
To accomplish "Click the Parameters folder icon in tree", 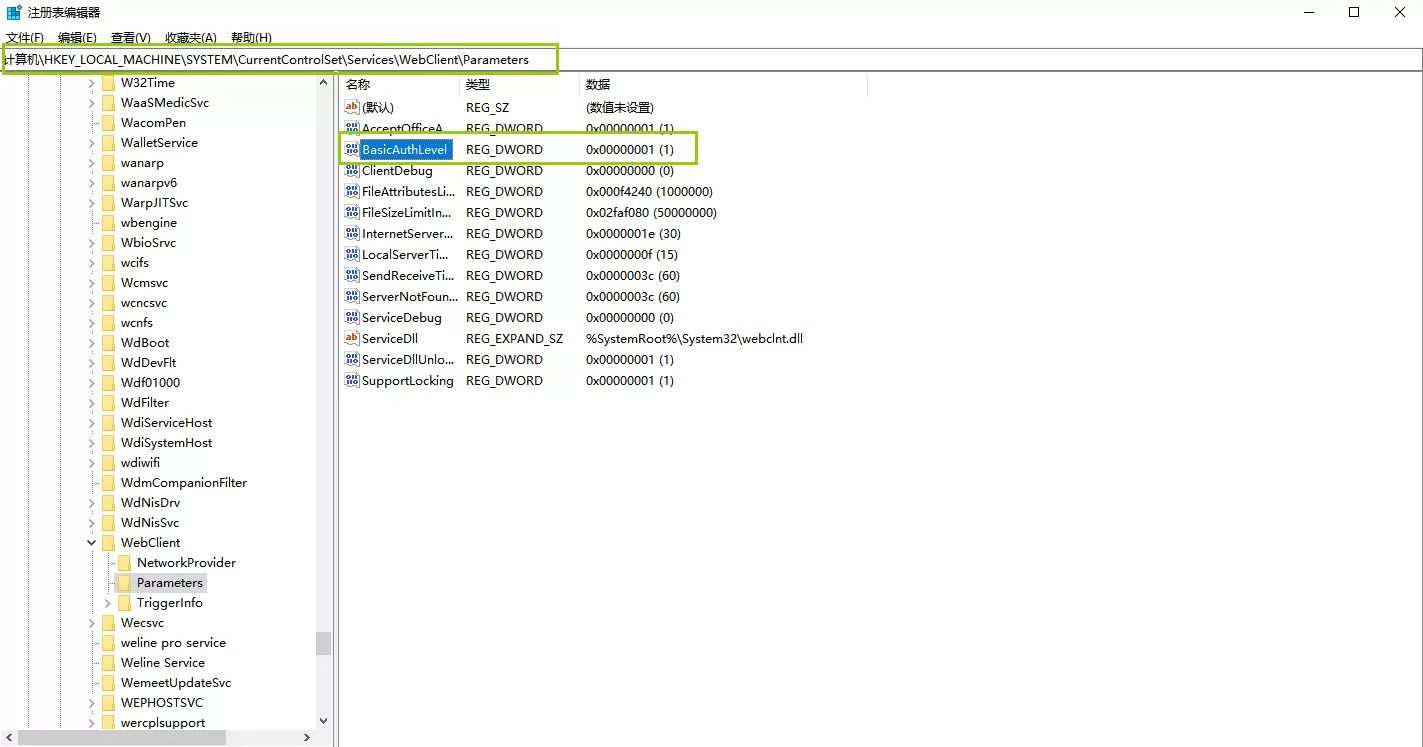I will tap(124, 583).
